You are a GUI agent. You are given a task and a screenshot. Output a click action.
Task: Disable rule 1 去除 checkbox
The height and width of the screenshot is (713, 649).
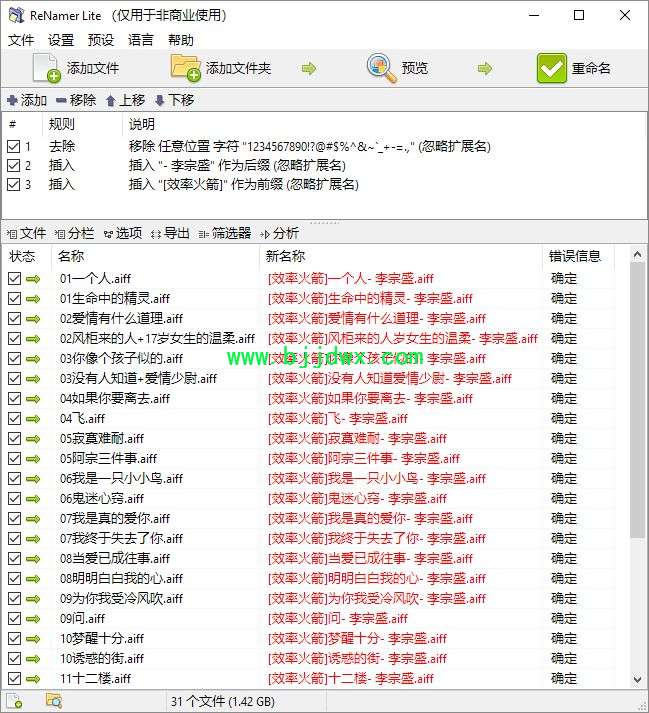click(x=14, y=146)
